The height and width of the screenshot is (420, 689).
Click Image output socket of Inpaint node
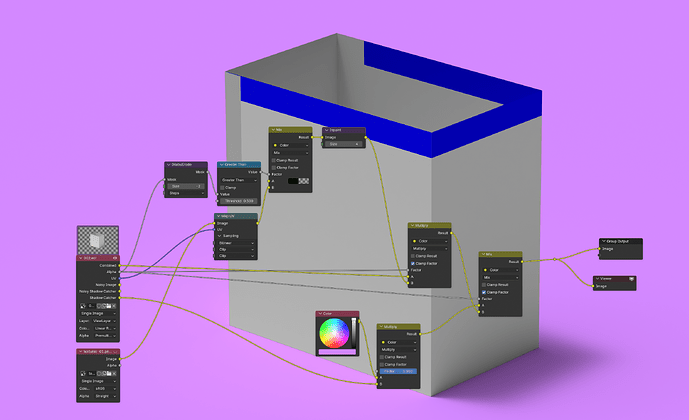[x=366, y=137]
